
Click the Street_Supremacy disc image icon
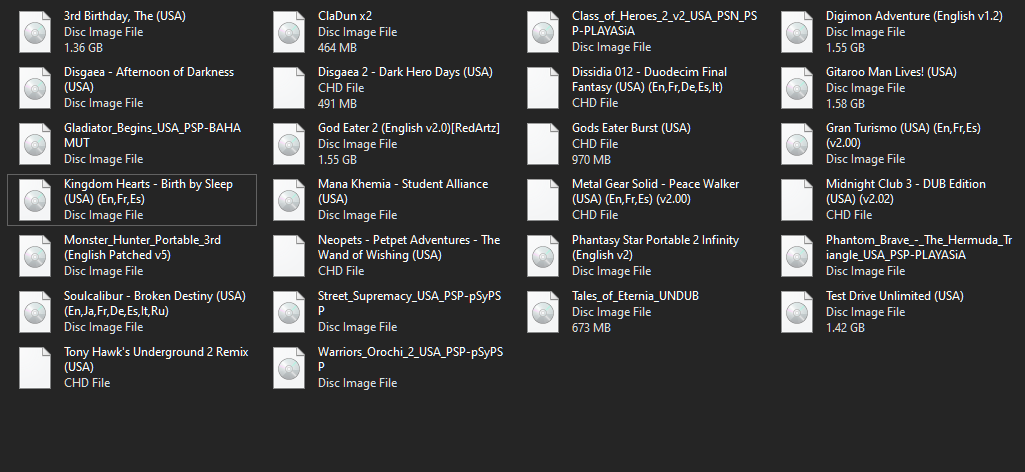pos(289,312)
